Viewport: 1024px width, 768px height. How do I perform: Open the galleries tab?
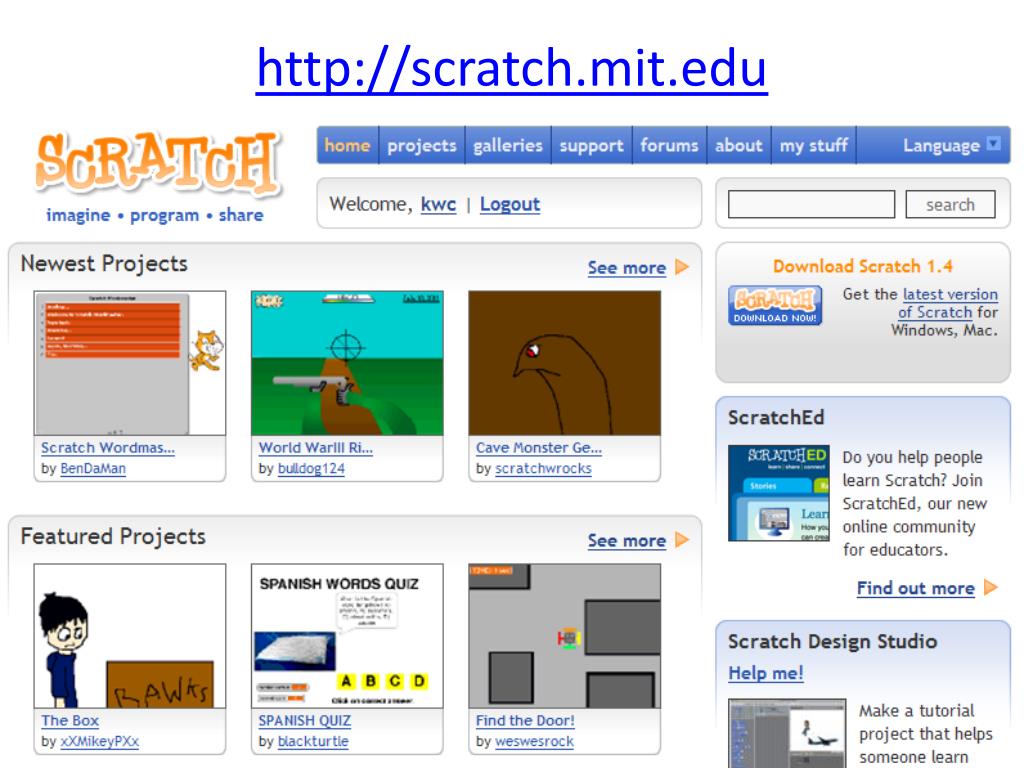508,145
